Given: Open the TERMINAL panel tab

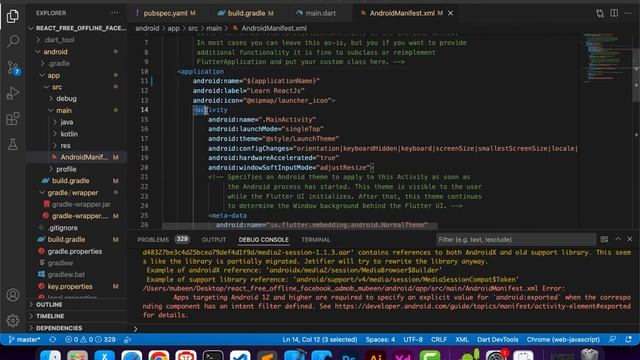Looking at the screenshot, I should coord(316,240).
